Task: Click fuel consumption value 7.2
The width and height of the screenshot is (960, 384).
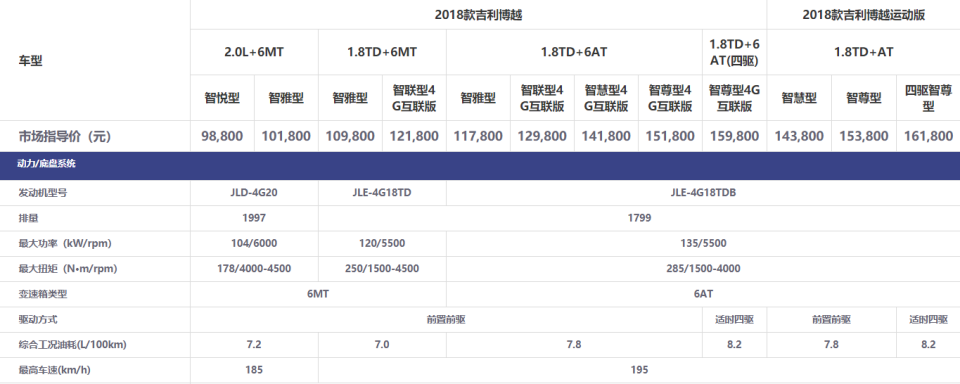Action: click(254, 345)
